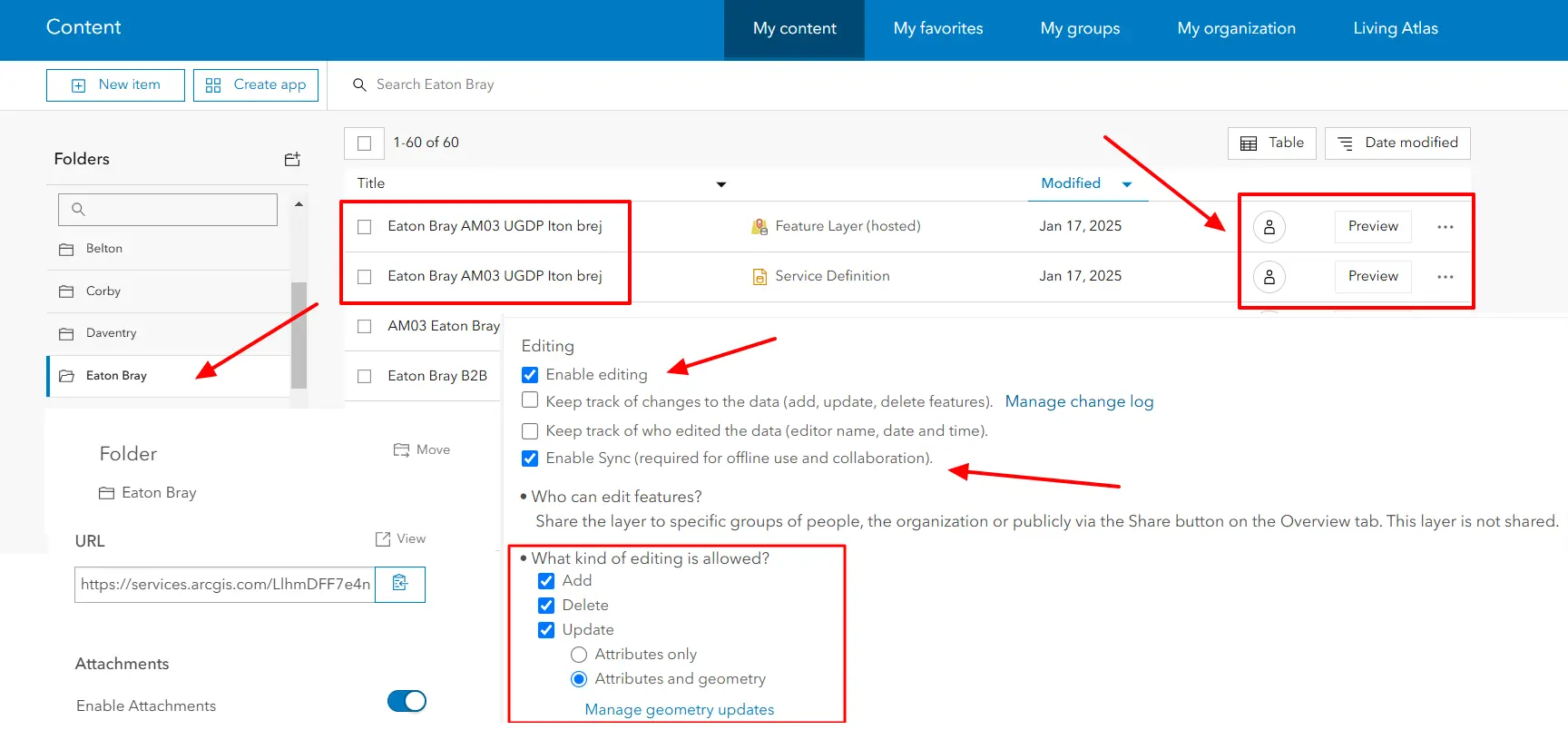This screenshot has width=1568, height=730.
Task: Check Keep track of who edited the data
Action: 530,430
